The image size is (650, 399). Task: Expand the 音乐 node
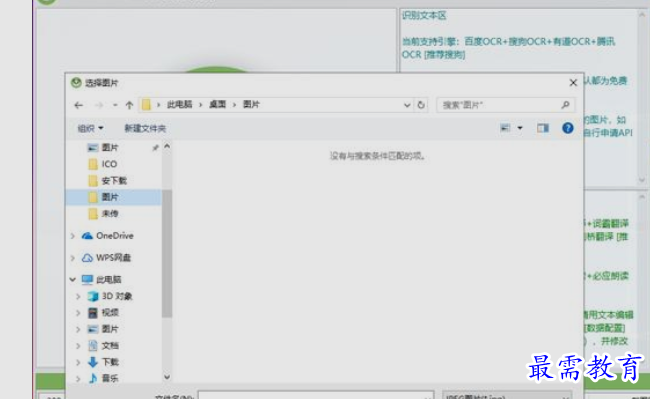click(x=78, y=378)
